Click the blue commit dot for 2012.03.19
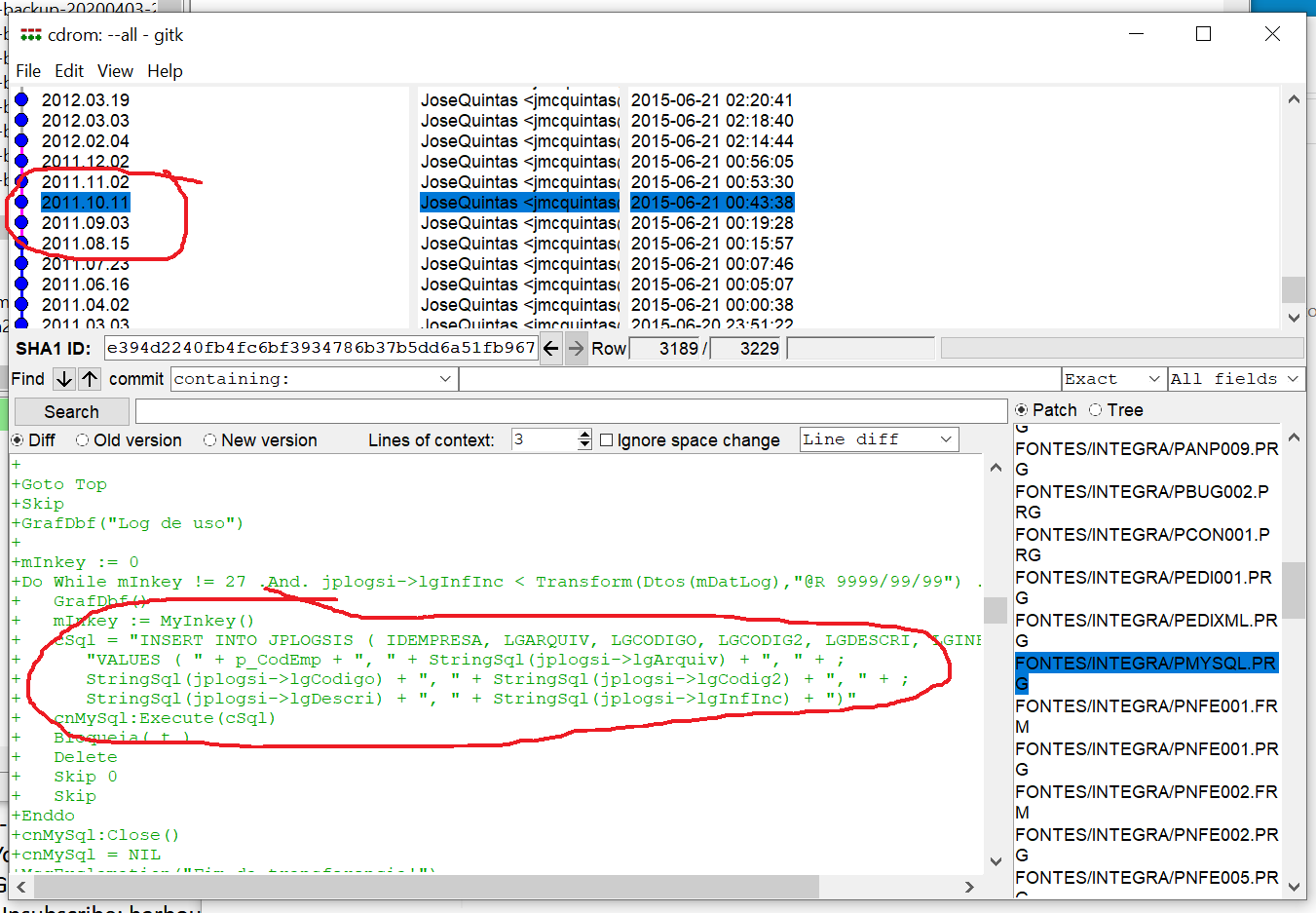Image resolution: width=1316 pixels, height=913 pixels. 21,100
